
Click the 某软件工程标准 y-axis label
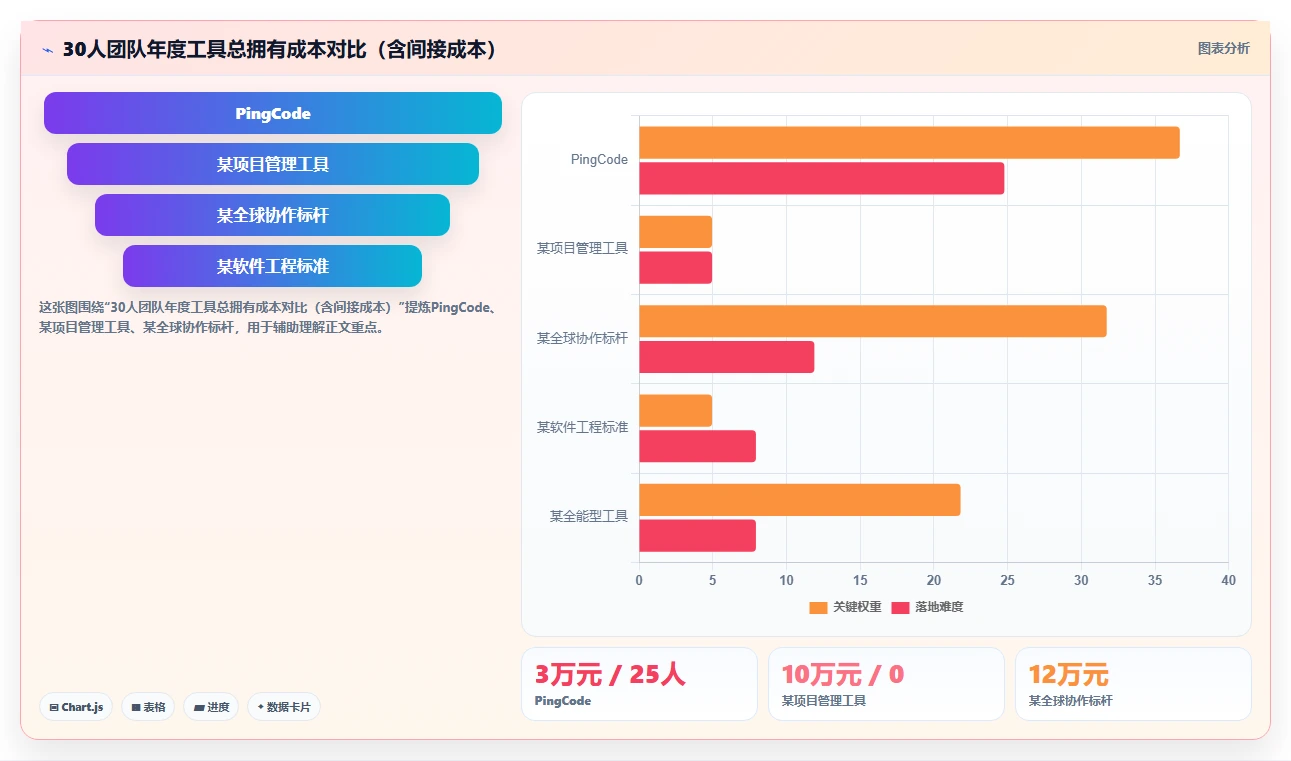coord(582,428)
